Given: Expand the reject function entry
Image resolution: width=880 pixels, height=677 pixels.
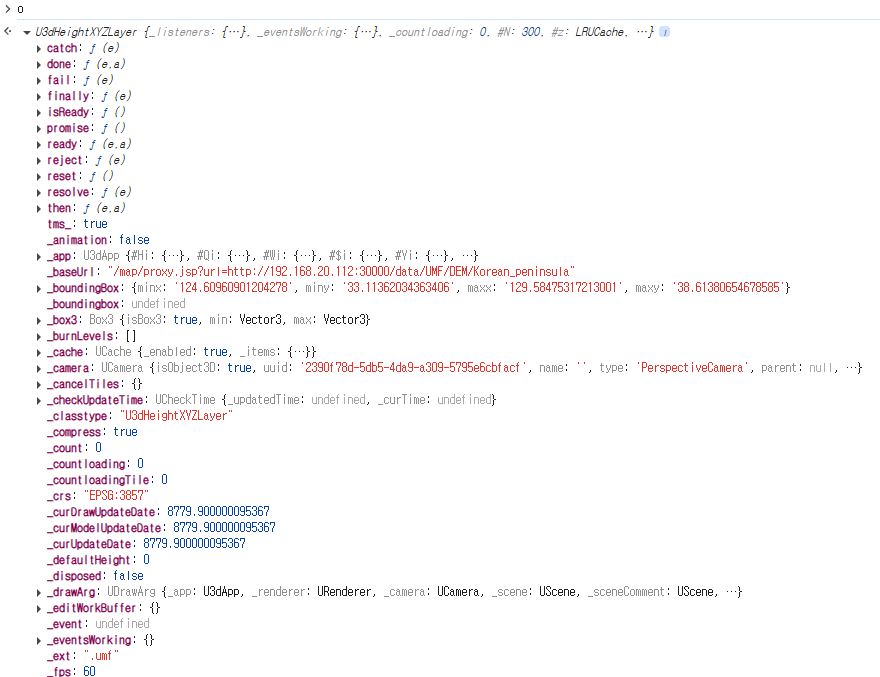Looking at the screenshot, I should (39, 161).
